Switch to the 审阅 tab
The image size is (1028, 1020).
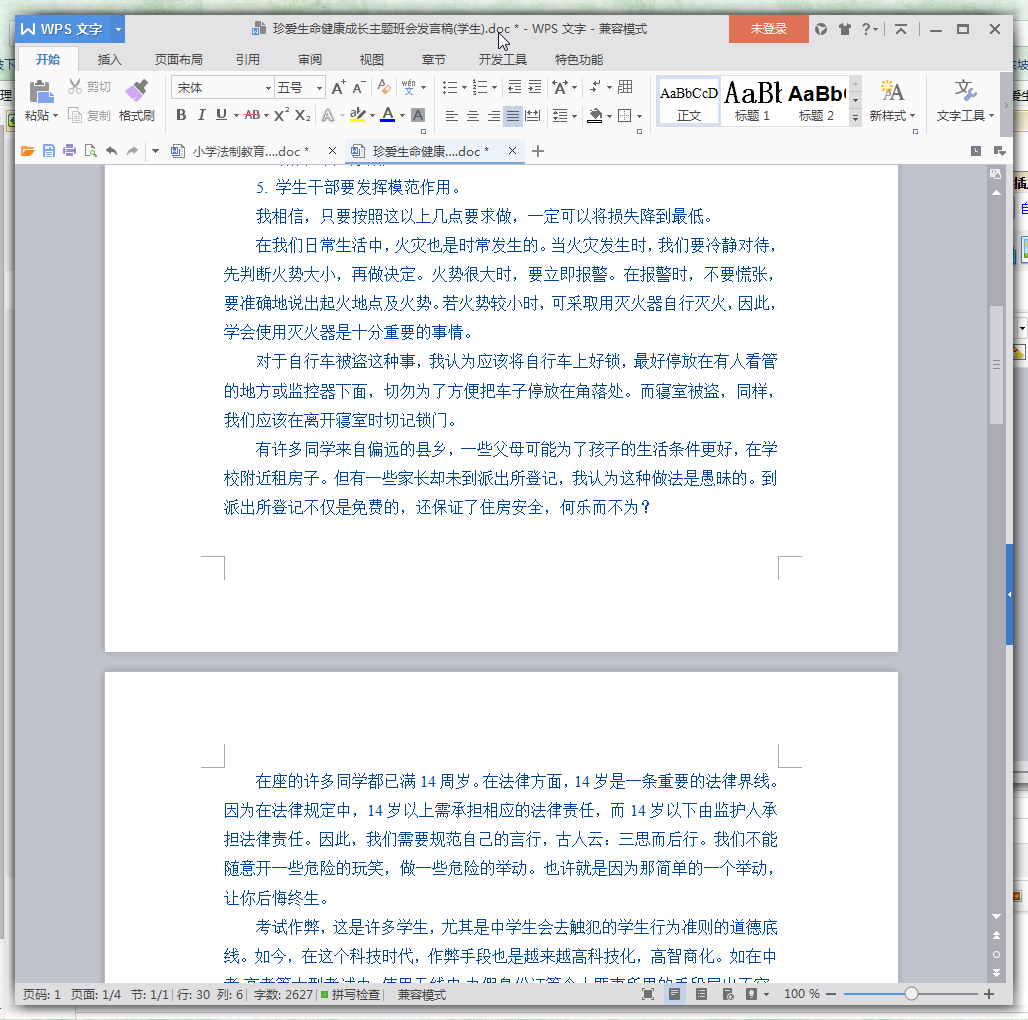(309, 60)
